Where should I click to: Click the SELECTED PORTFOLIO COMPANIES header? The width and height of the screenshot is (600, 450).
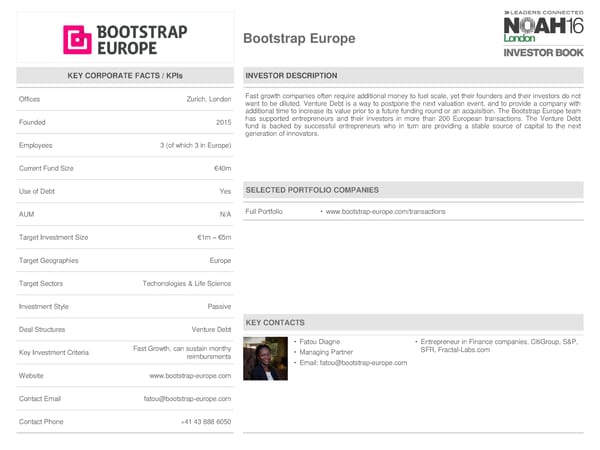(312, 190)
